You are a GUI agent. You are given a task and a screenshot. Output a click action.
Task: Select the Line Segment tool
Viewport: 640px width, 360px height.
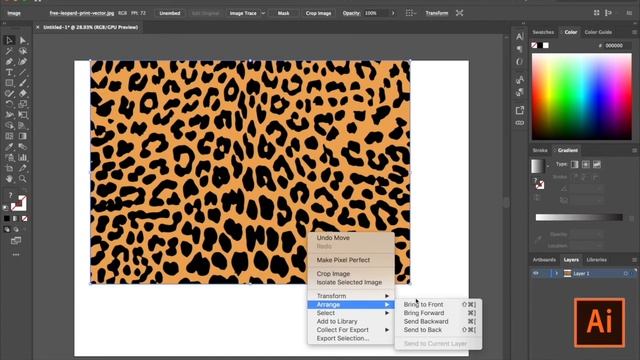click(x=23, y=72)
